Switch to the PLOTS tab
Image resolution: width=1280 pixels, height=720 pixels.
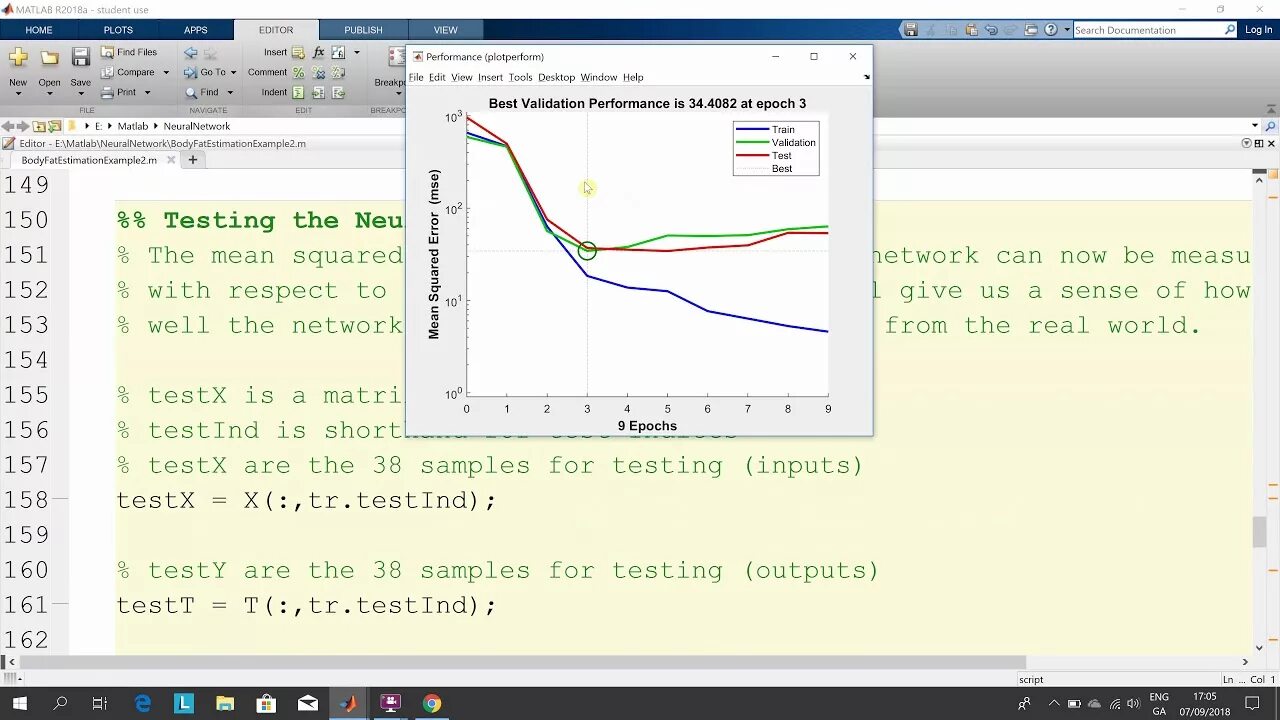[118, 30]
